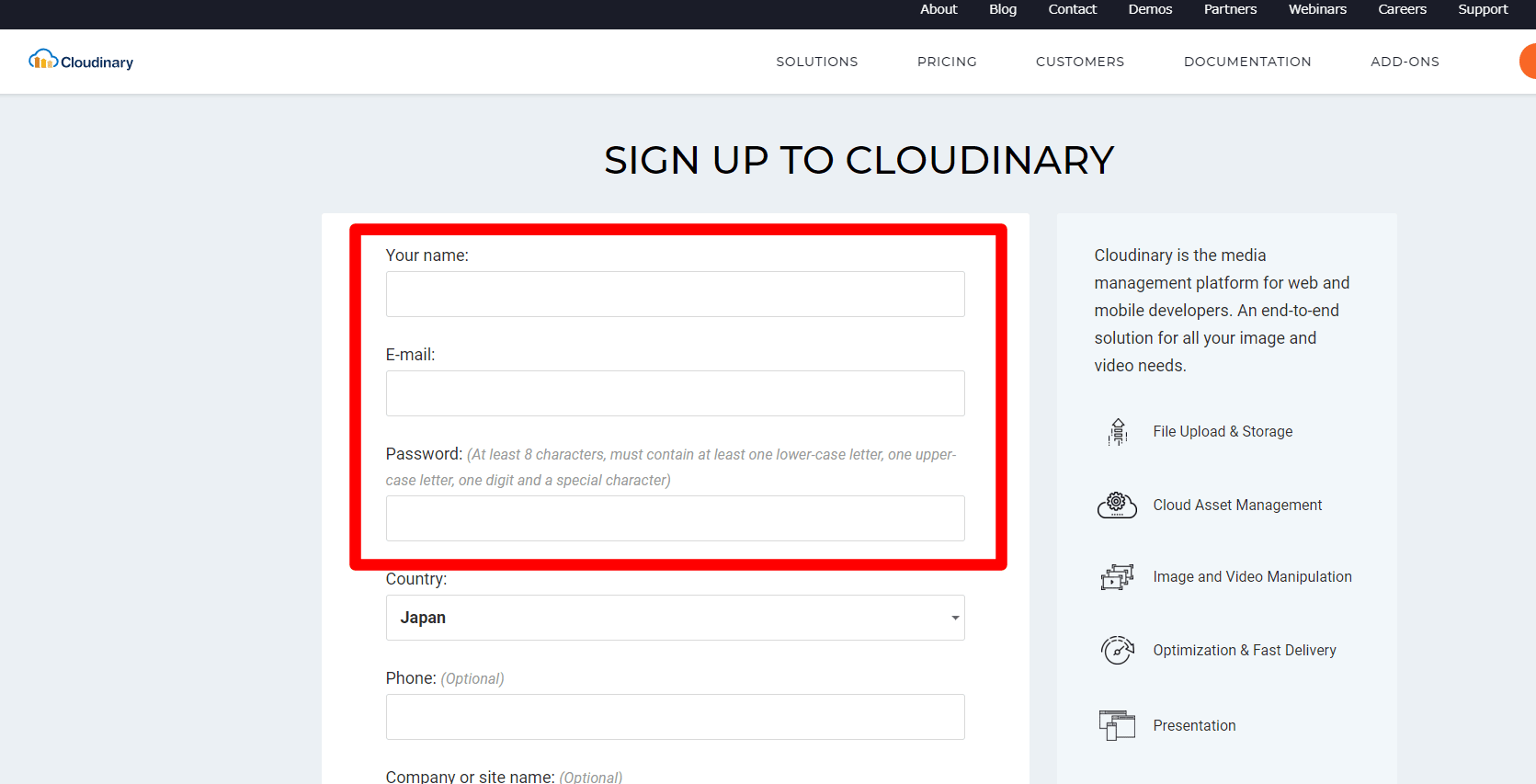Focus the Your name input field
Screen dimensions: 1536x784
click(x=675, y=294)
